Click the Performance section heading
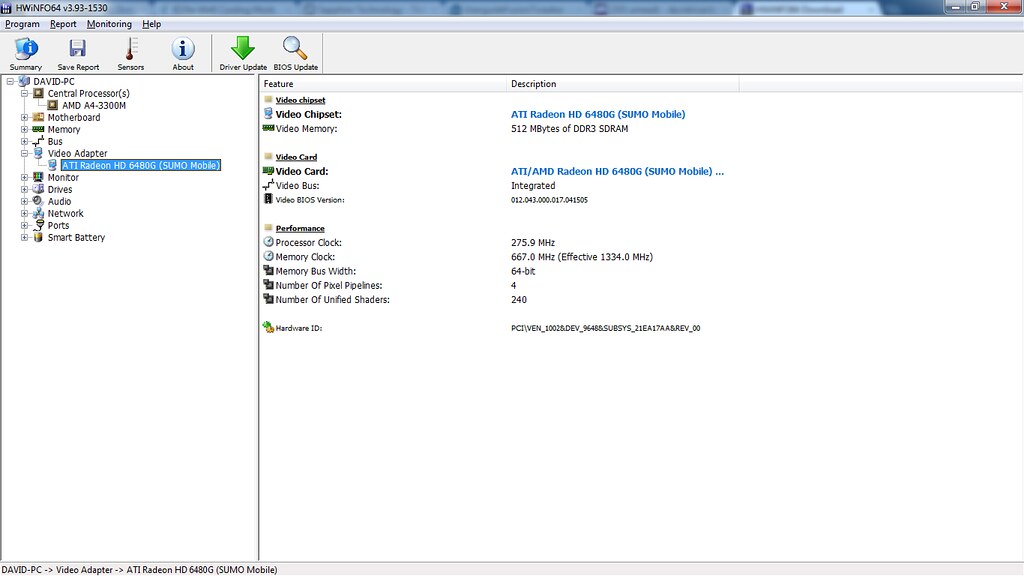 click(x=300, y=228)
